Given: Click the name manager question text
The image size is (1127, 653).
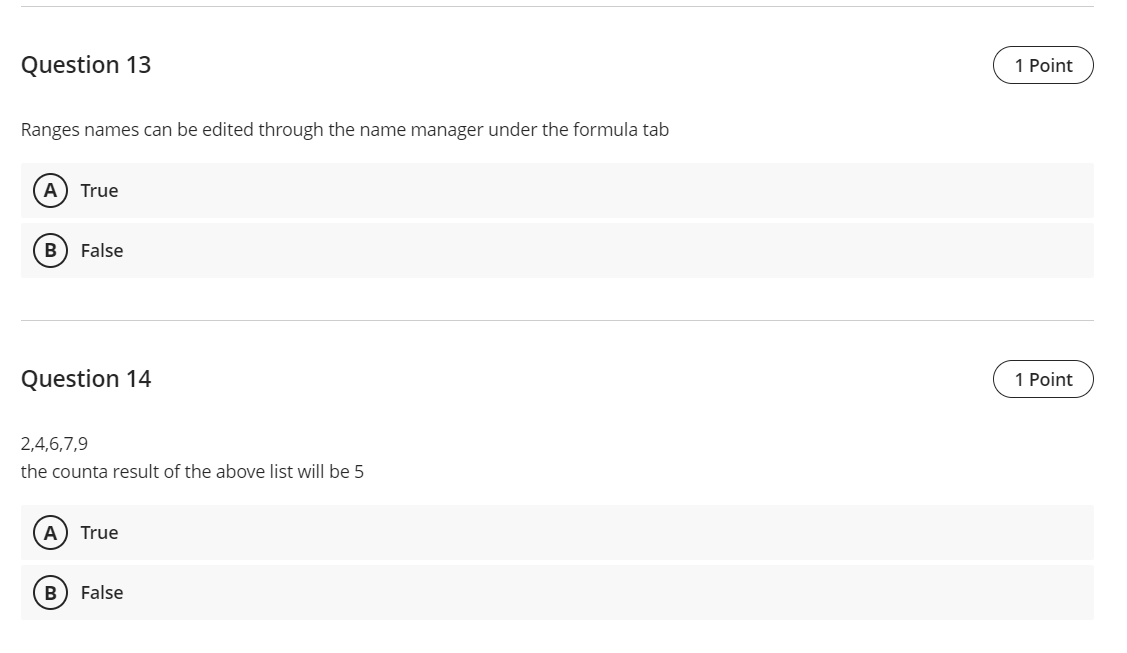Looking at the screenshot, I should (345, 129).
